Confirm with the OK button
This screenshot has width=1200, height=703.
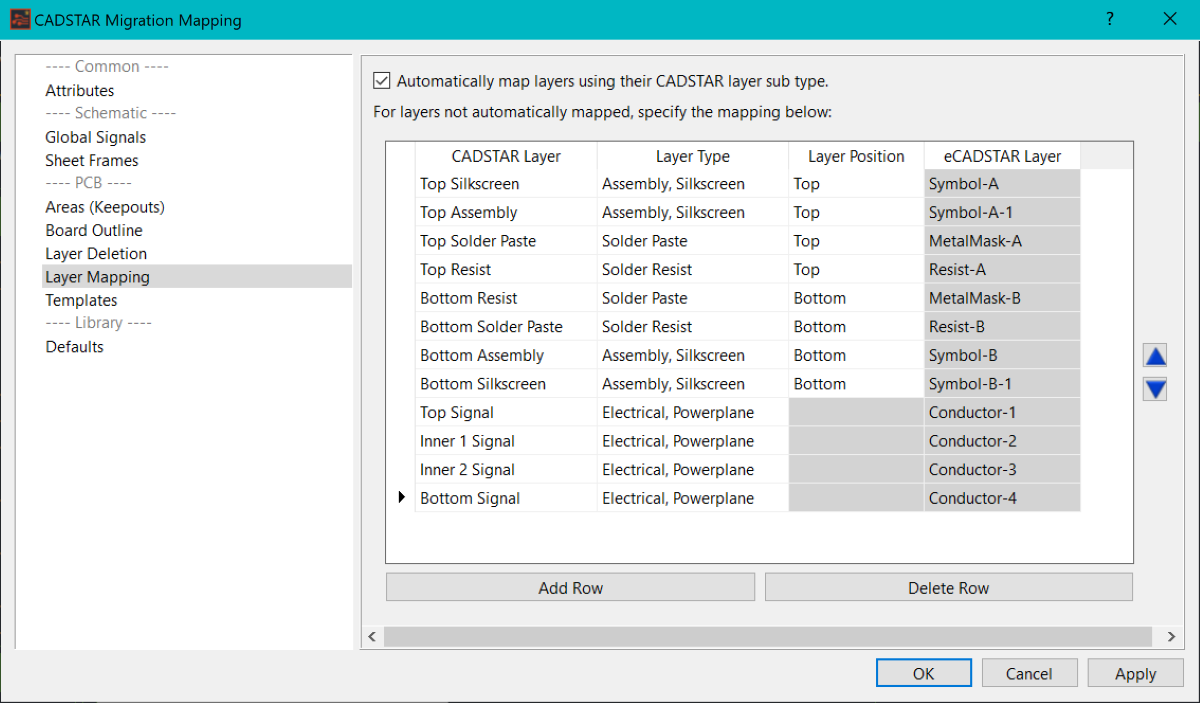tap(923, 673)
